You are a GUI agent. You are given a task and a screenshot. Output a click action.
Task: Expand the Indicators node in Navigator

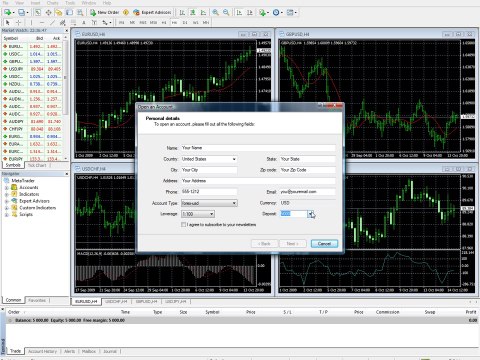[x=6, y=194]
